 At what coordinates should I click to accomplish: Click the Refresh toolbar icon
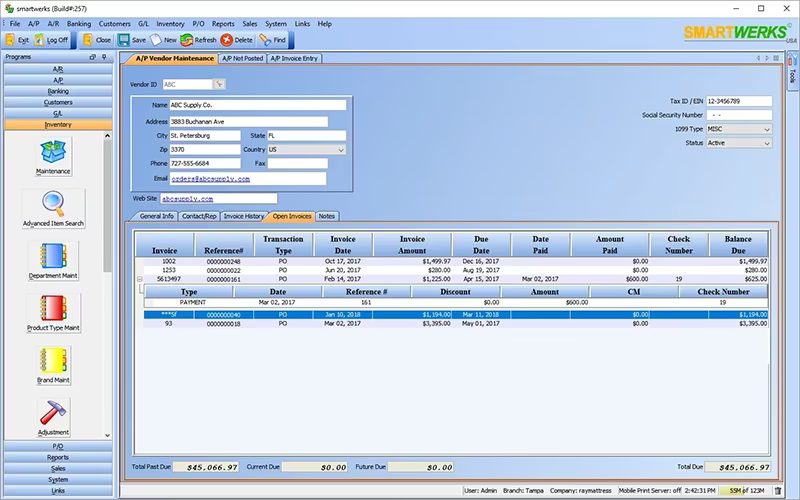[x=198, y=40]
